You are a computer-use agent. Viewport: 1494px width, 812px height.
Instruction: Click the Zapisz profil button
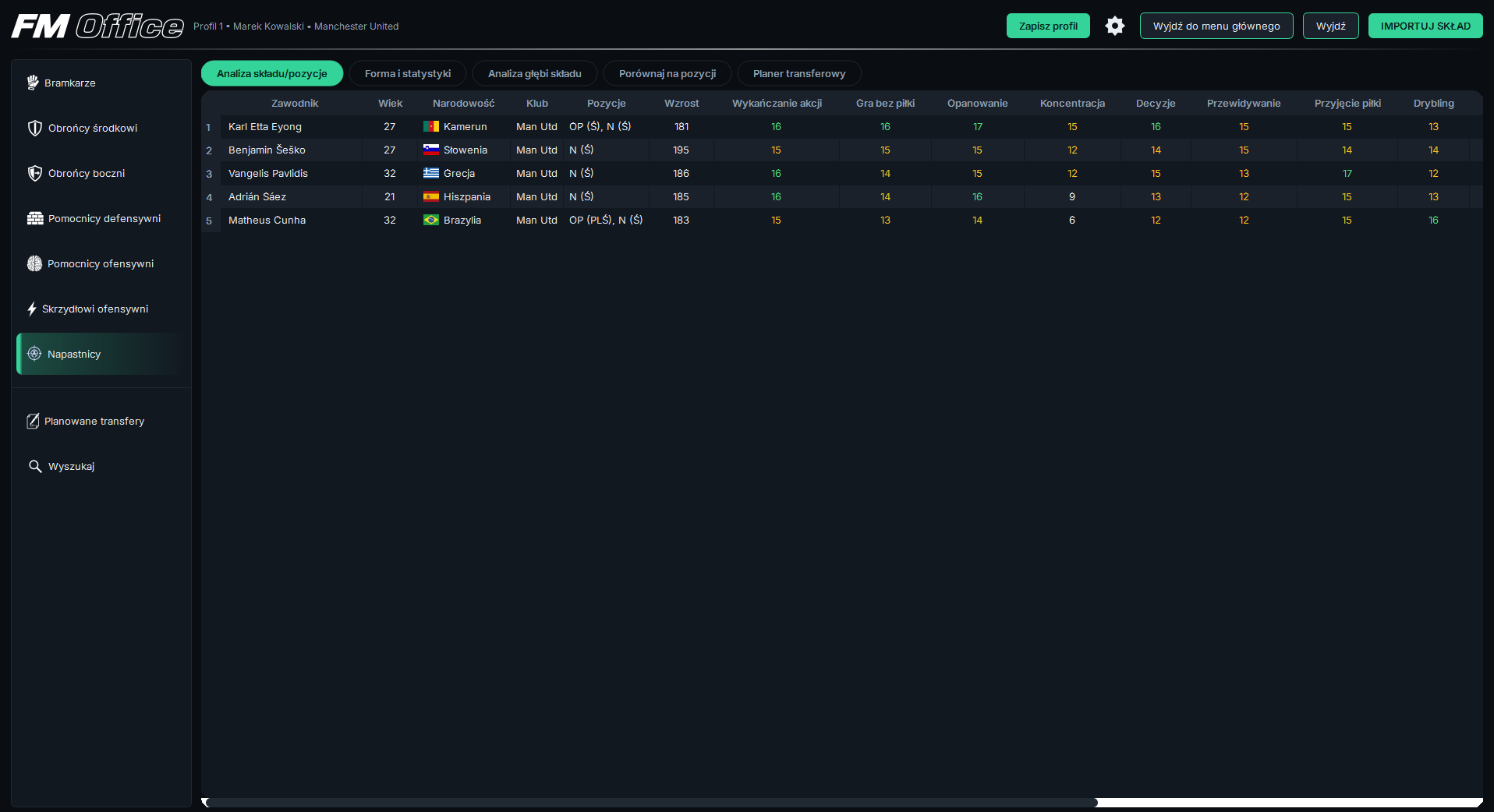[1048, 26]
